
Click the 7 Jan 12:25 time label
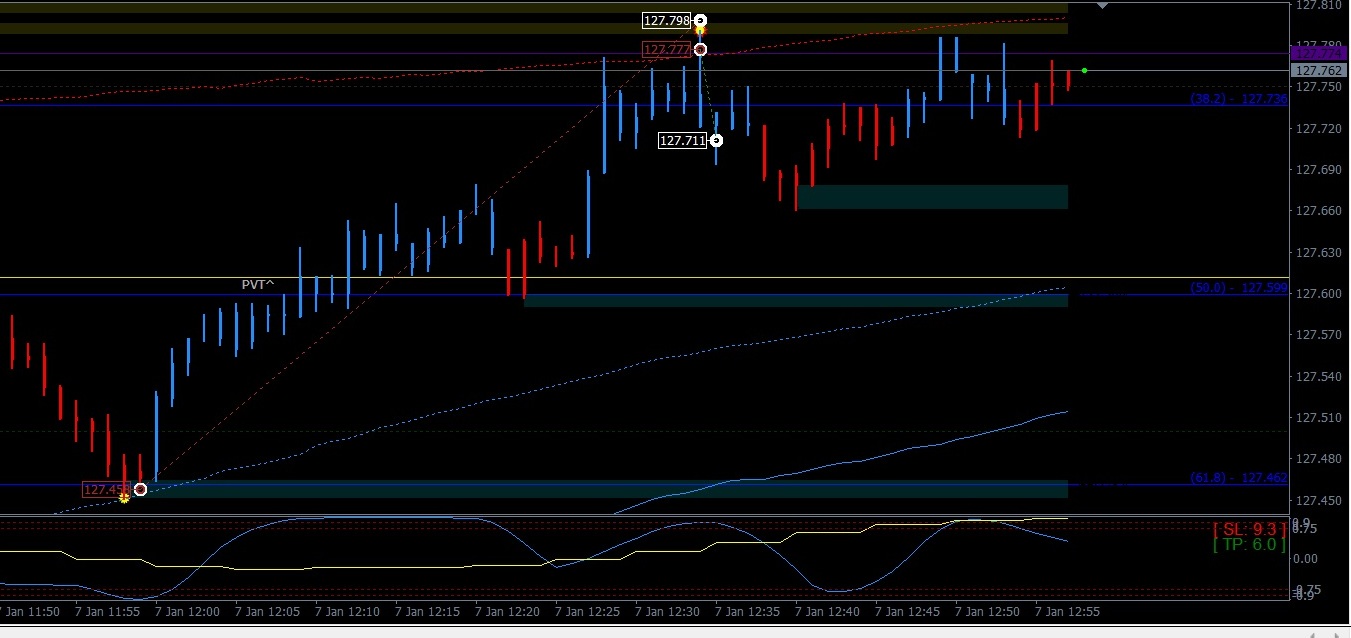pos(587,610)
